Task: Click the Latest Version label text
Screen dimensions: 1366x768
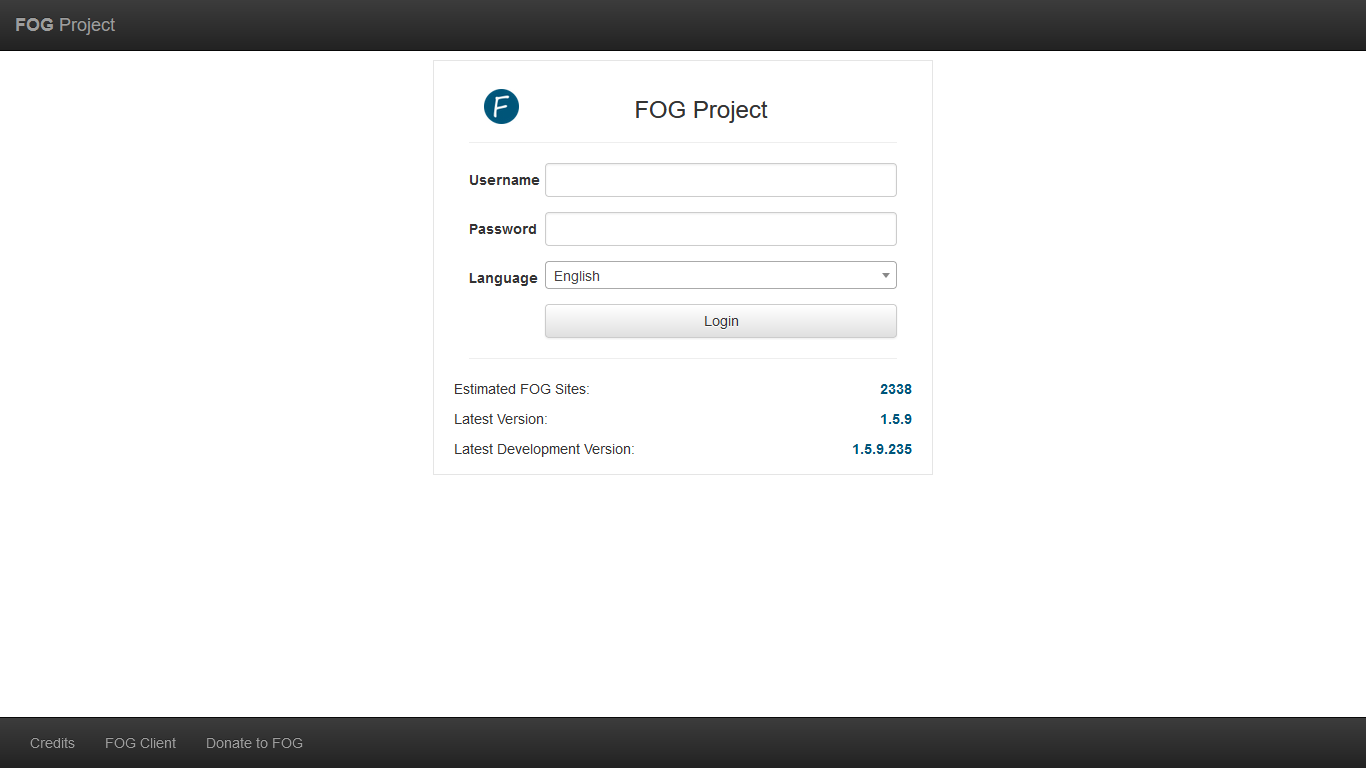Action: pos(500,419)
